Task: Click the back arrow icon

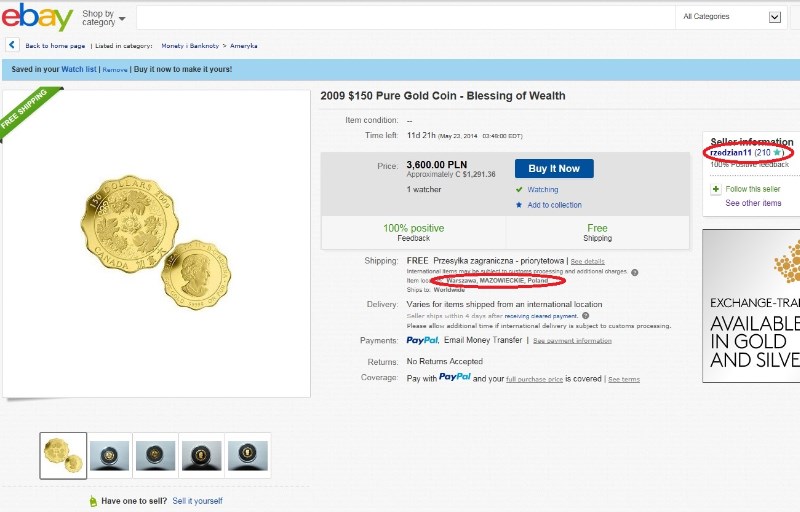Action: [x=12, y=45]
